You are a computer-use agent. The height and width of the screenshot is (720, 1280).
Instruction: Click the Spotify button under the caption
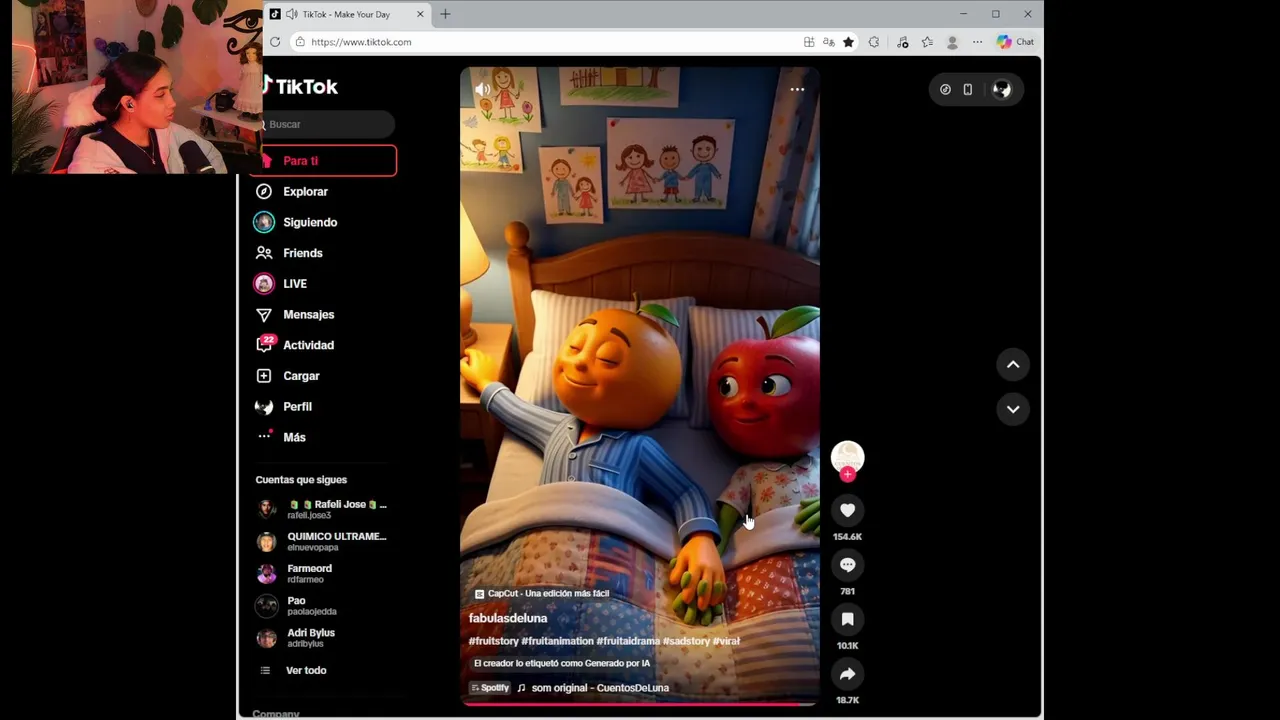[490, 688]
